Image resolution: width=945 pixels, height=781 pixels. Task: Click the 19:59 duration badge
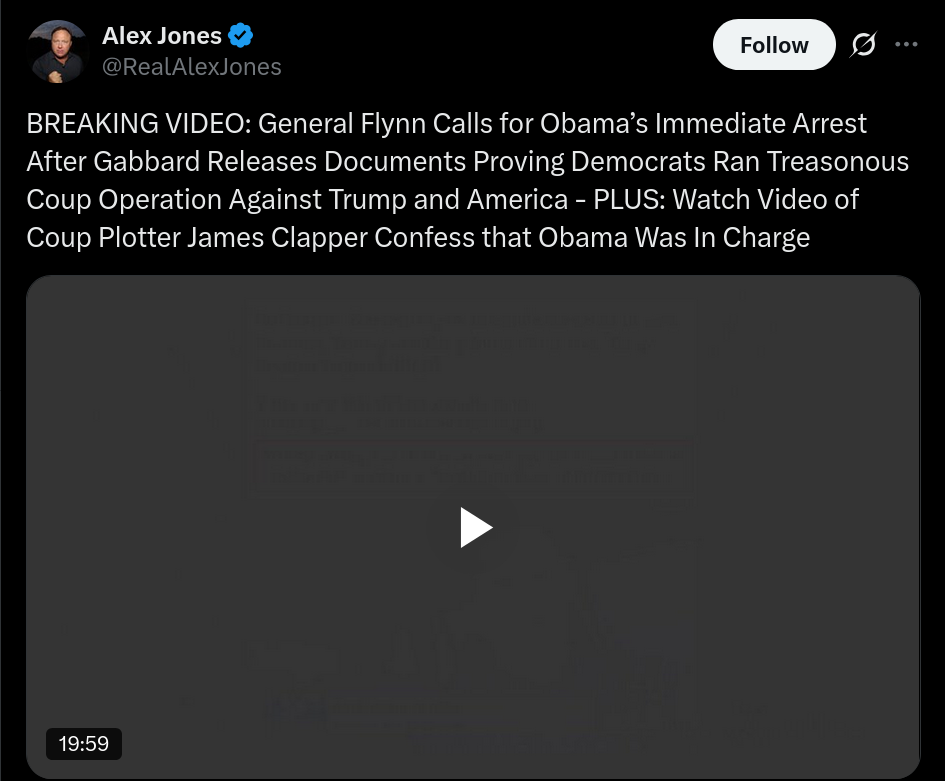click(x=84, y=744)
